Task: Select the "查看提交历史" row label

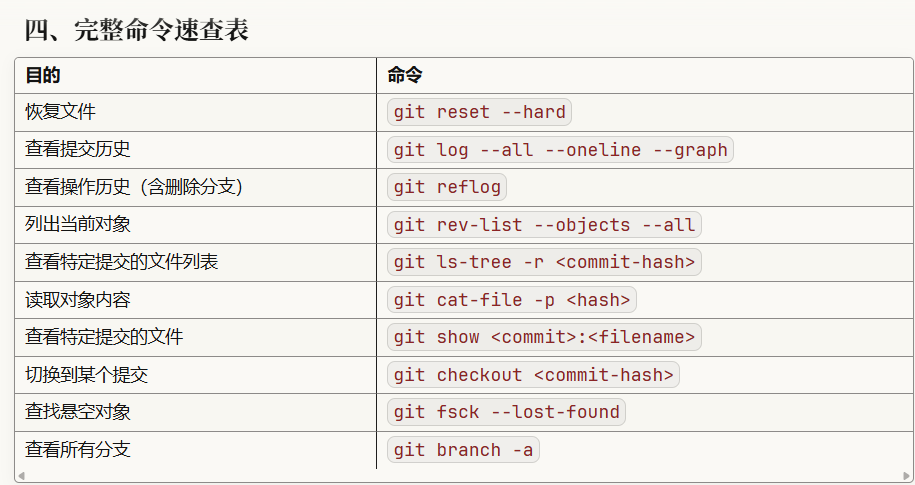Action: click(78, 150)
